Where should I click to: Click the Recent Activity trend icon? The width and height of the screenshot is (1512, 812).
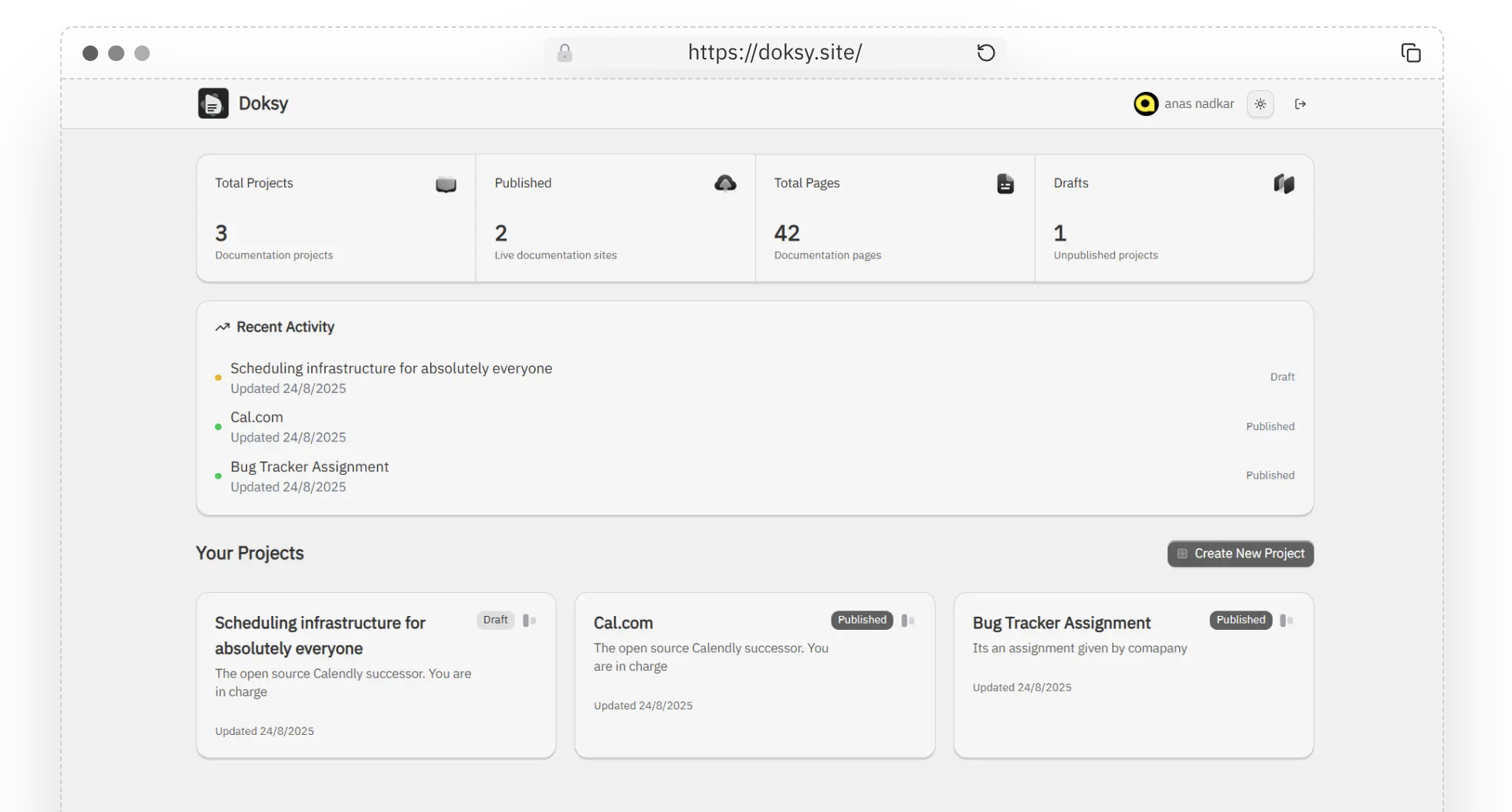(222, 327)
